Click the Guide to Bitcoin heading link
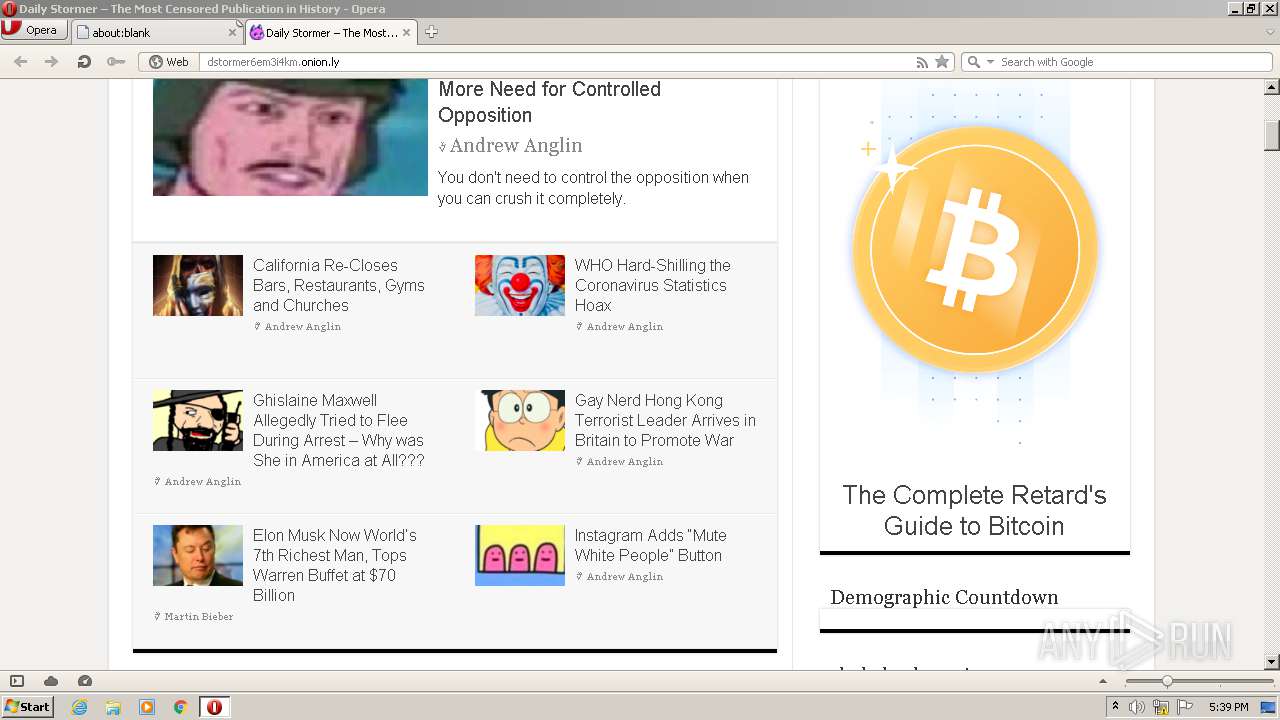Screen dimensions: 1280x720 click(974, 510)
